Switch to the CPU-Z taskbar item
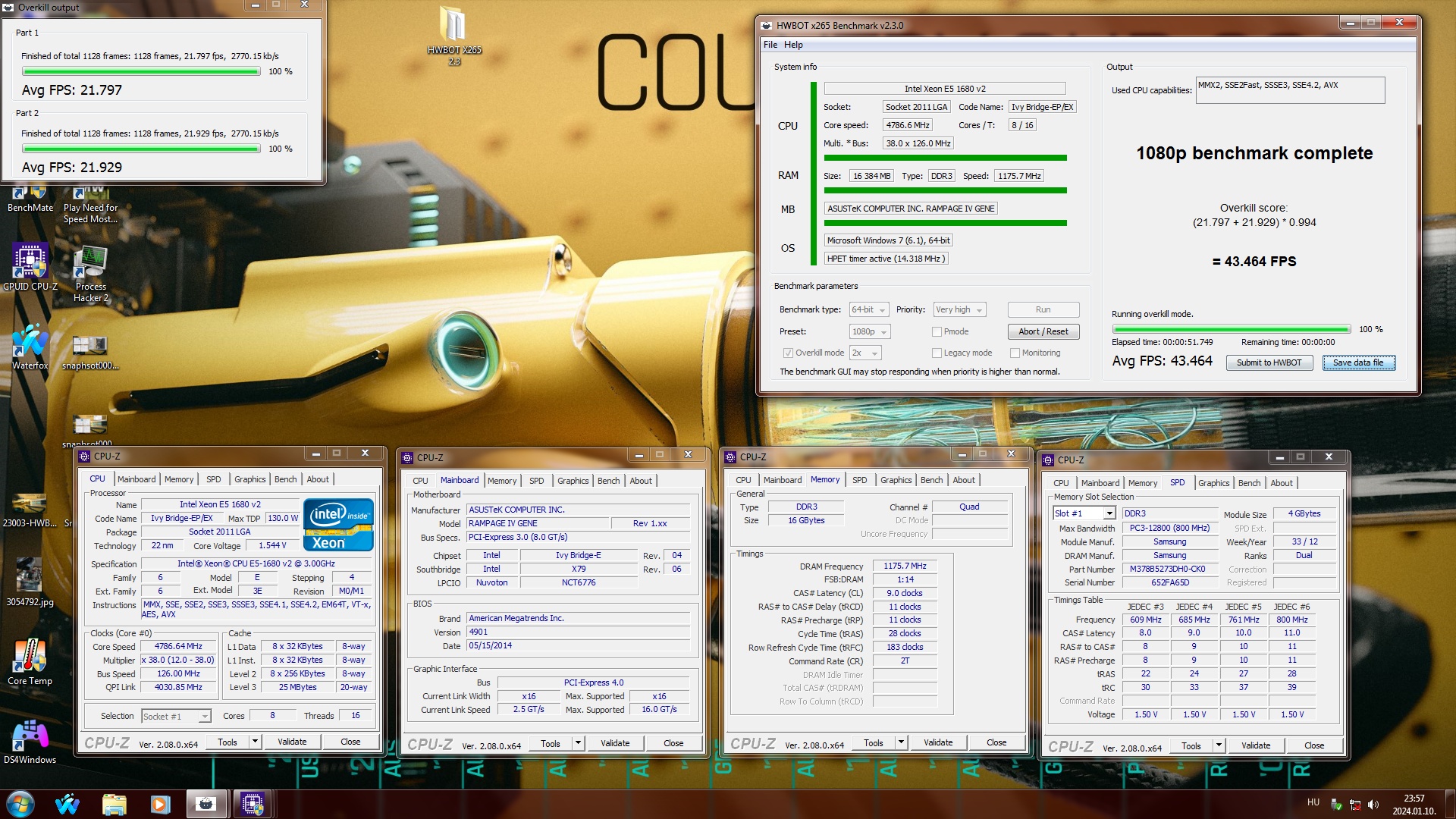 [x=253, y=804]
